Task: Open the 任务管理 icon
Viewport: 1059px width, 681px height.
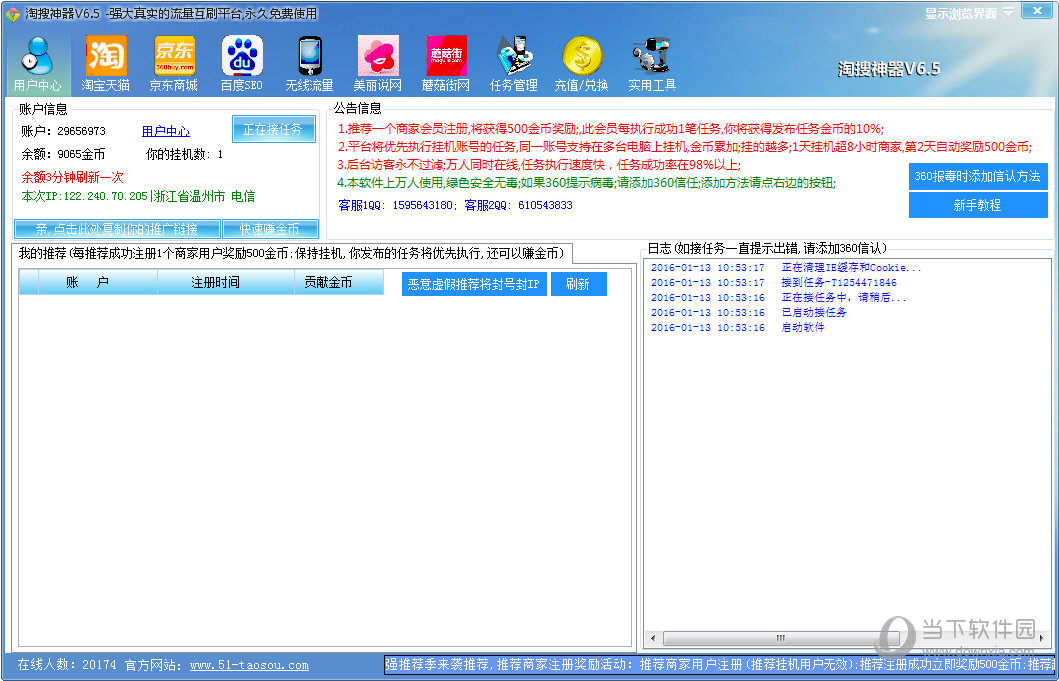Action: (514, 64)
